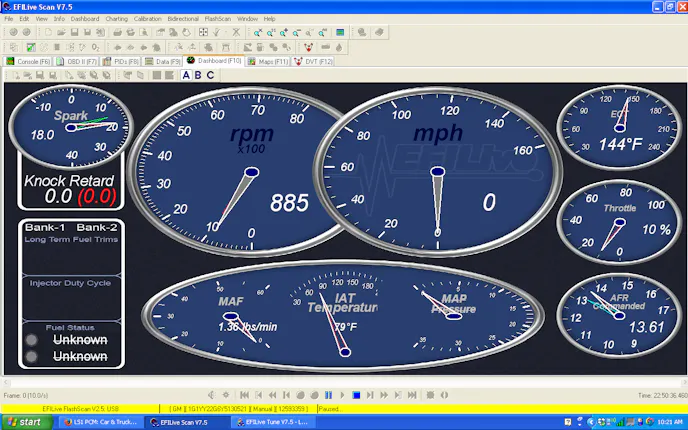Click the blue stop square button

tap(356, 395)
